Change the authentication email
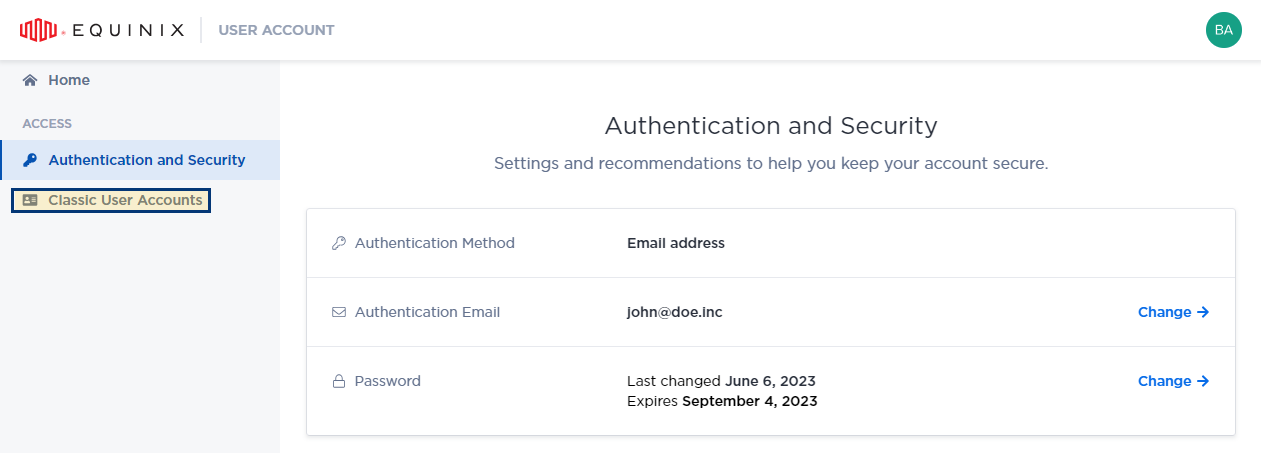 click(x=1174, y=312)
